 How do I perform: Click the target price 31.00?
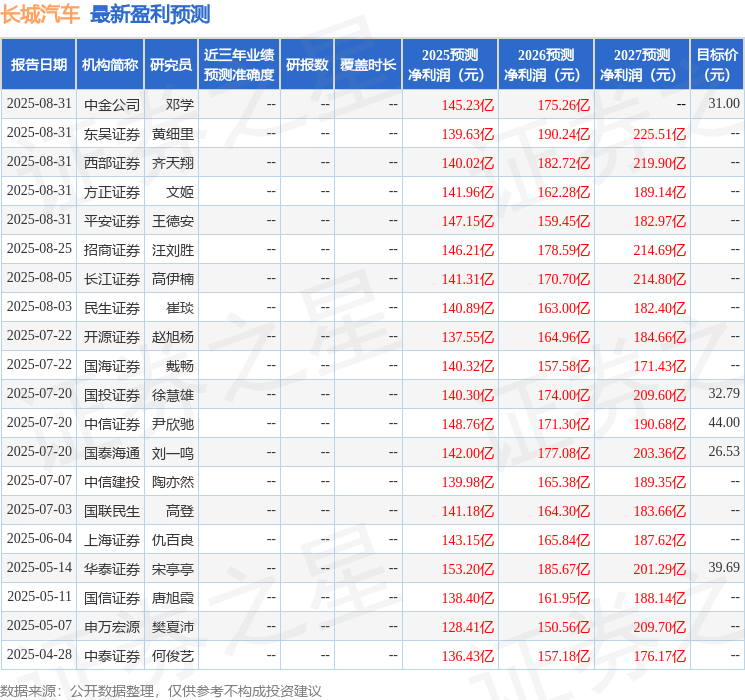click(724, 103)
